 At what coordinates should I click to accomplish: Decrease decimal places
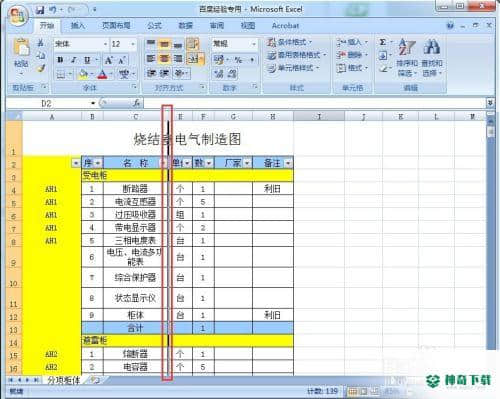point(232,73)
